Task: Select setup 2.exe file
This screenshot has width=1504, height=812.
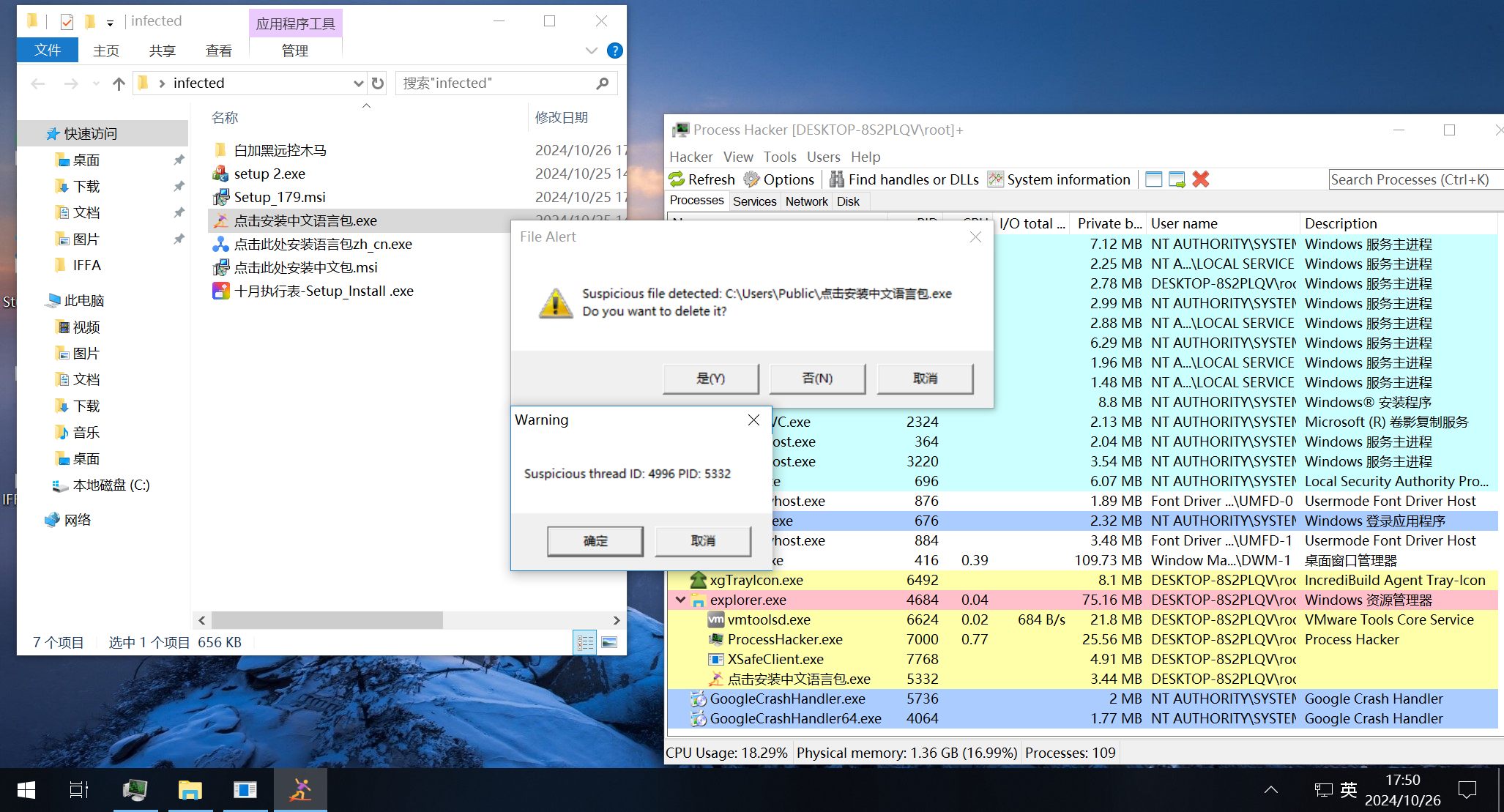Action: tap(269, 174)
